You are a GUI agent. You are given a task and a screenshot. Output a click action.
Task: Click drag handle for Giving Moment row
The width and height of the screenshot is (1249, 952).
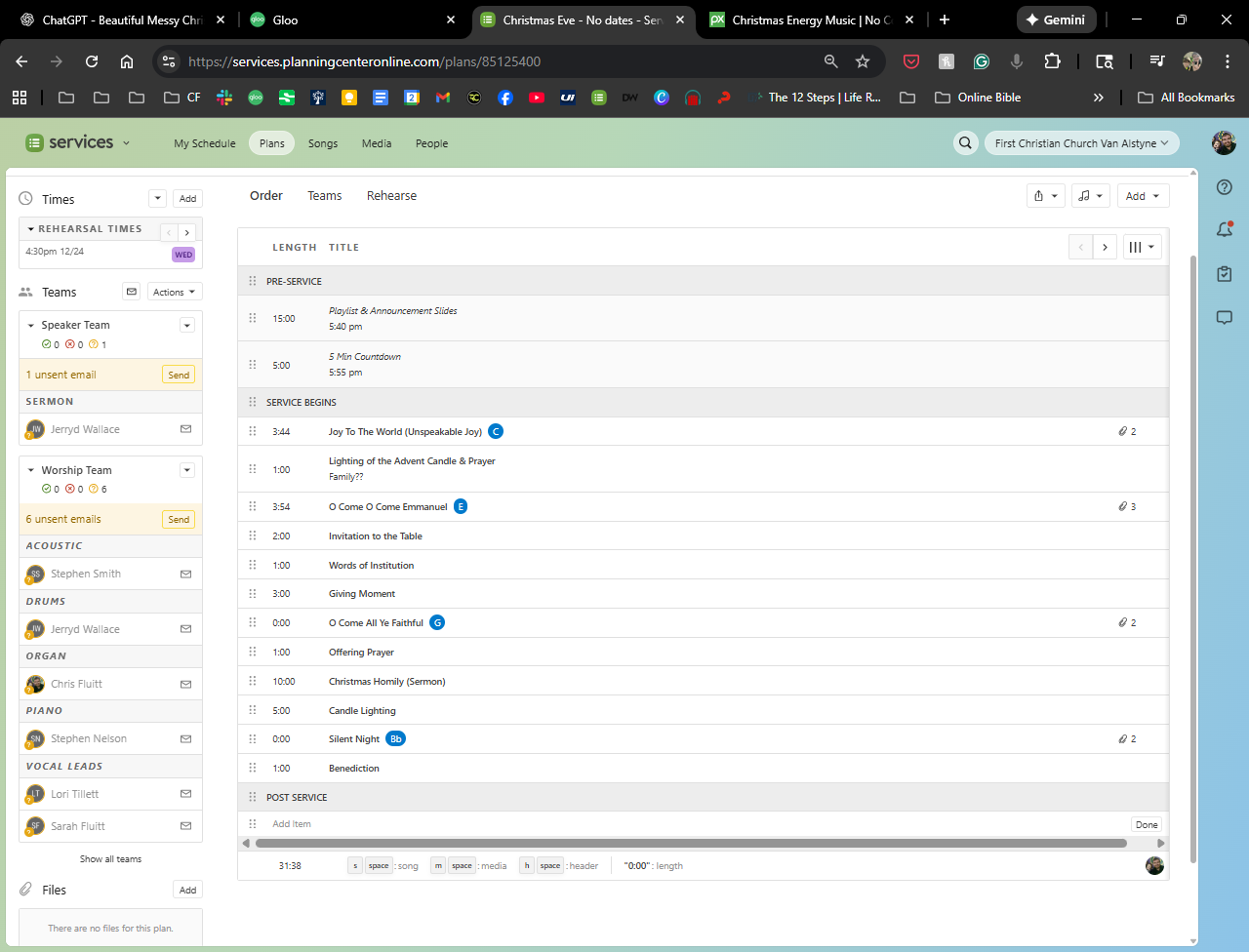point(253,594)
